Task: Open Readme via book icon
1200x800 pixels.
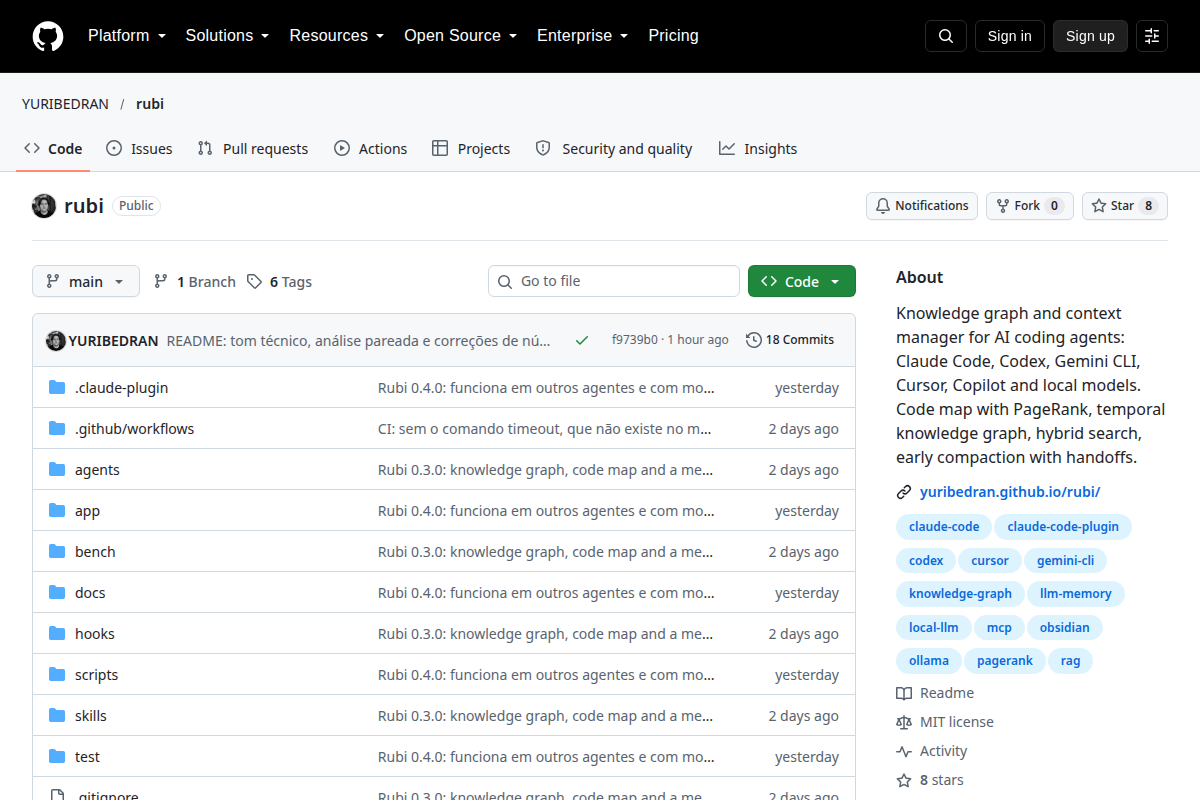Action: 904,693
